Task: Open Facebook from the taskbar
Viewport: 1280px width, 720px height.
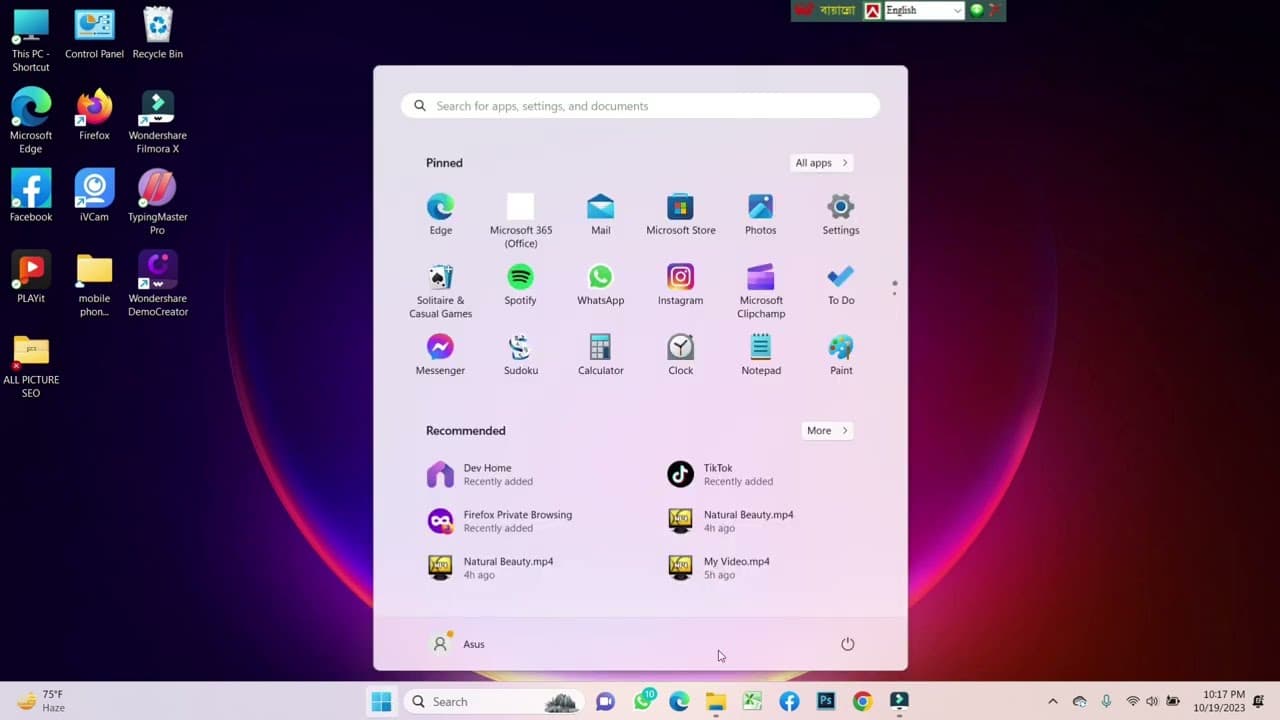Action: (x=789, y=702)
